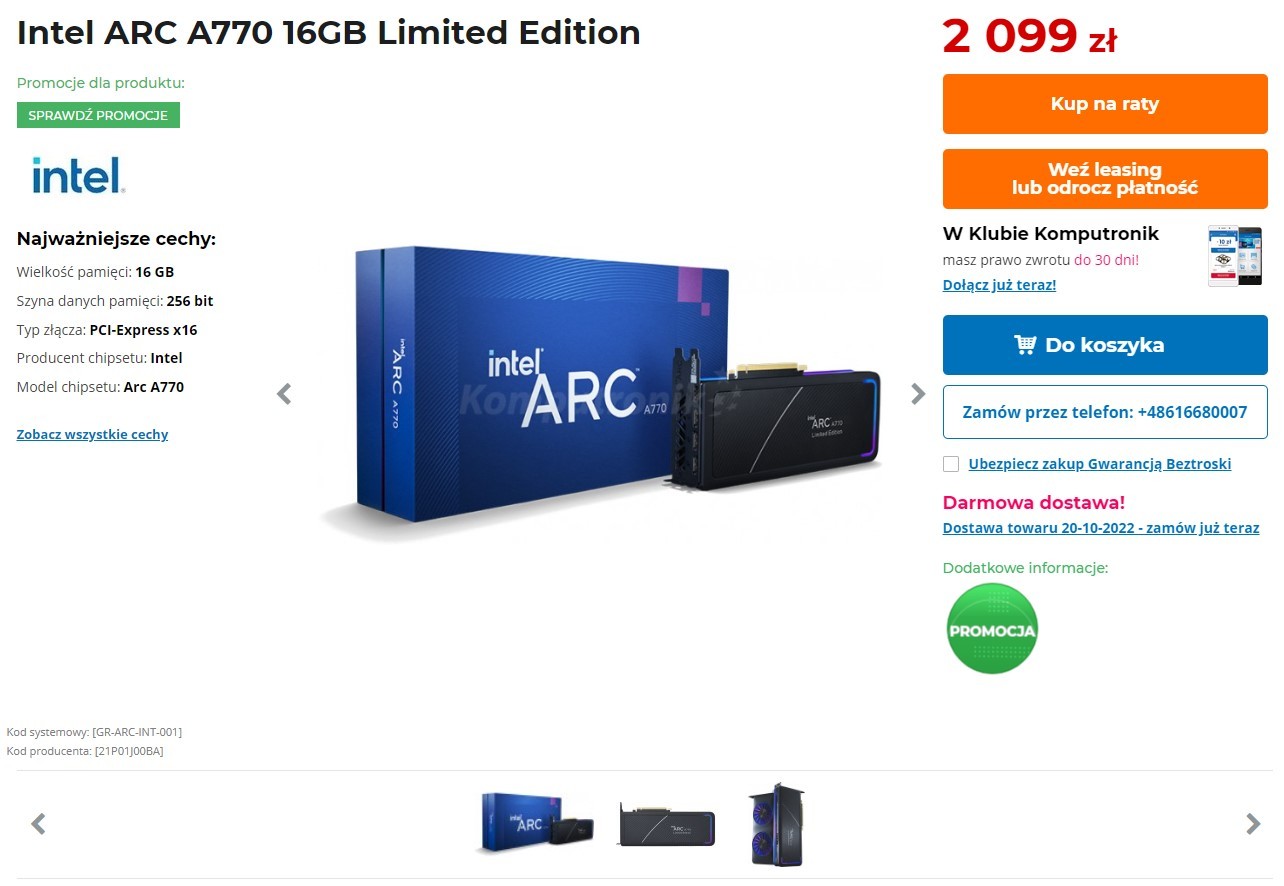Open Zobacz wszystkie cechy link
This screenshot has width=1284, height=886.
[x=92, y=434]
